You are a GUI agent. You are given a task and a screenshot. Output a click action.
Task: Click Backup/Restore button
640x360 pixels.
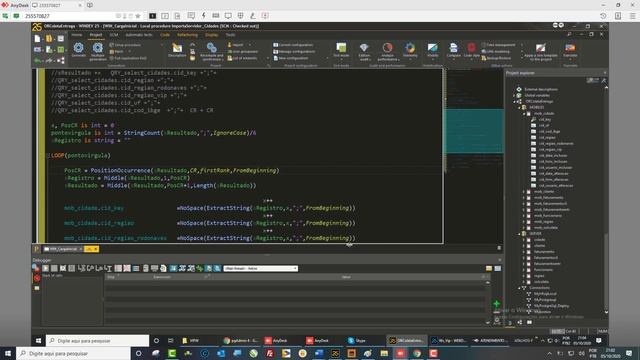(496, 58)
